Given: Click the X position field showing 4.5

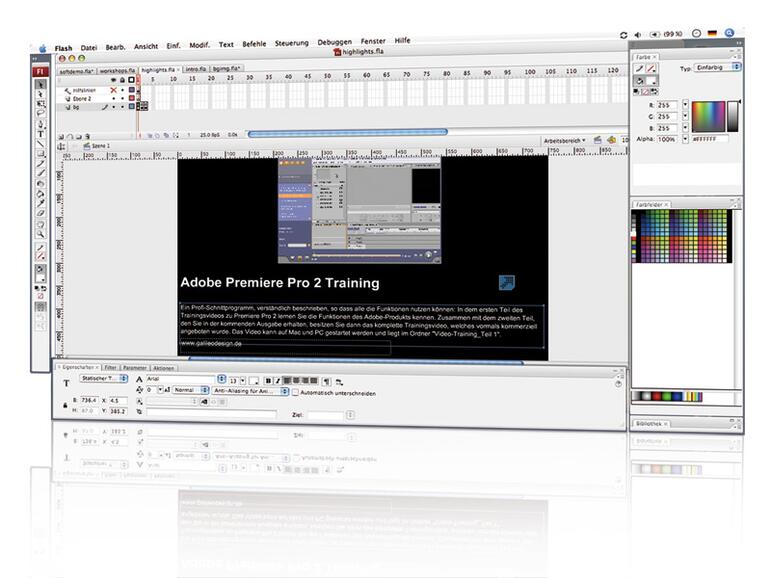Looking at the screenshot, I should coord(117,401).
